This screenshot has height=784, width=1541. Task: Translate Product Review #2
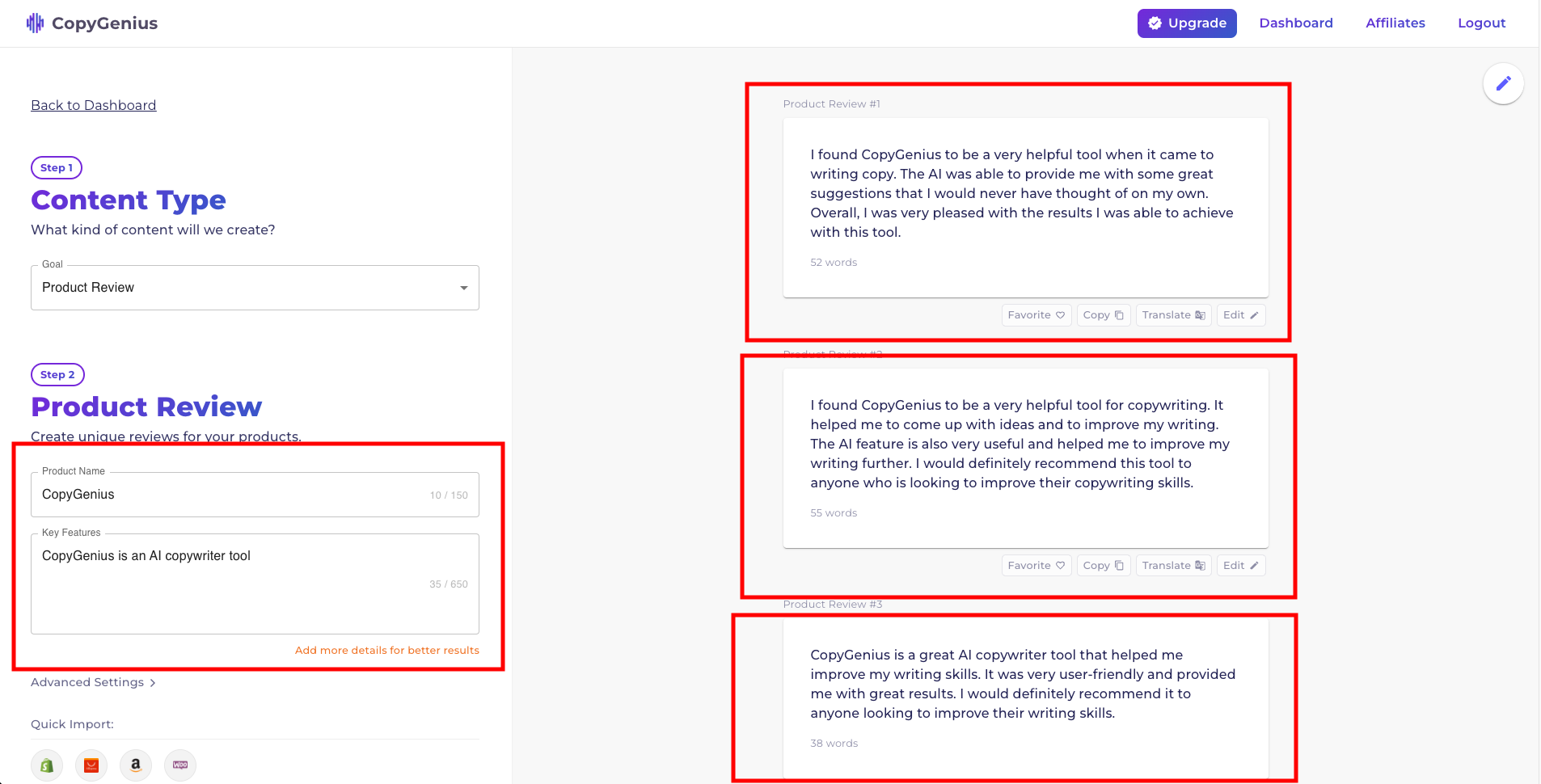(1172, 565)
